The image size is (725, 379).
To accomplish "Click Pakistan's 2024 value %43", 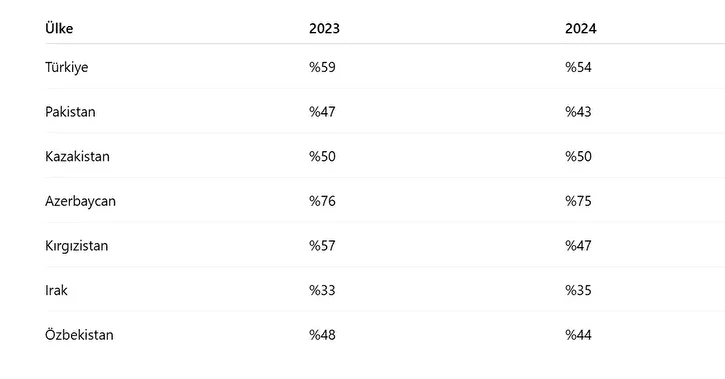I will (578, 112).
